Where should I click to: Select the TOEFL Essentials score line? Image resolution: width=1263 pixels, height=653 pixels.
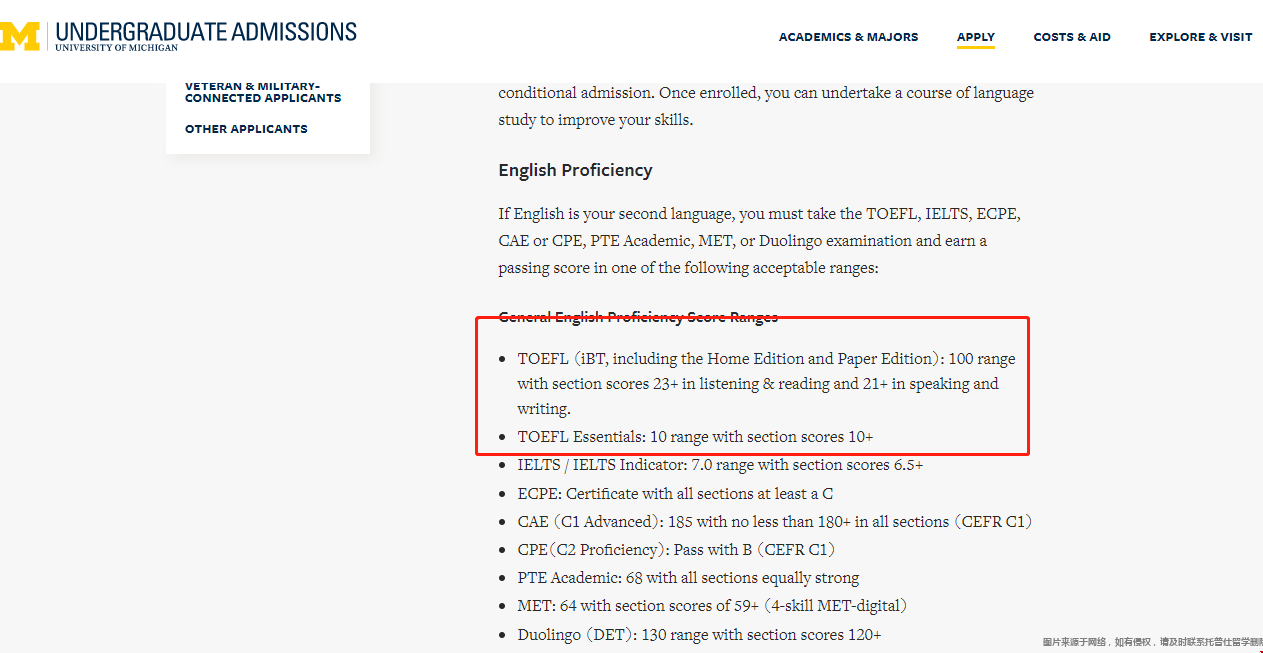click(695, 437)
